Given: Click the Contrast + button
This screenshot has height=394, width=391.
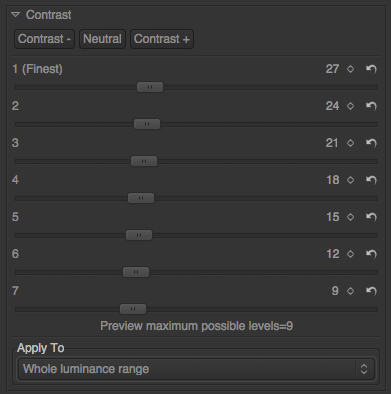Looking at the screenshot, I should coord(162,39).
